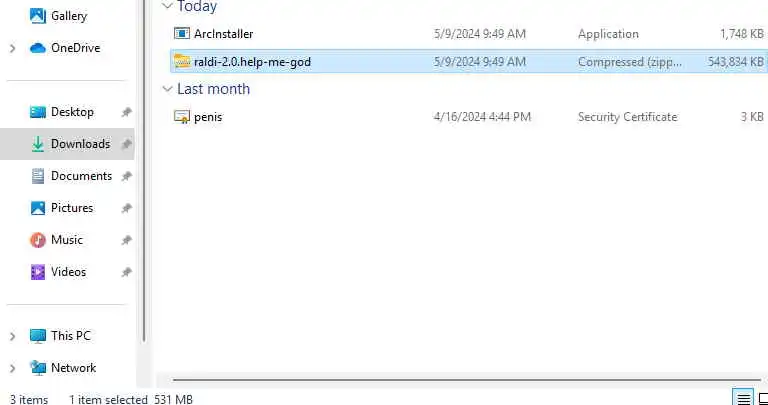Toggle the pin next to Pictures

(x=127, y=208)
